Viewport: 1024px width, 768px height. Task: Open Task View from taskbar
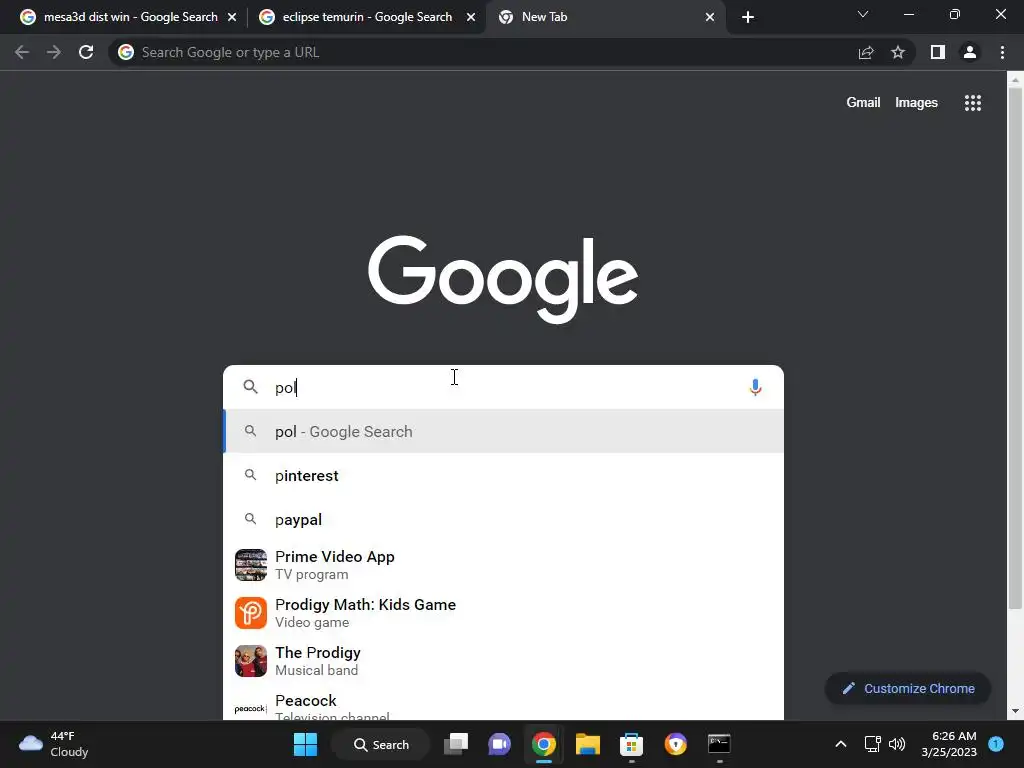pos(456,744)
